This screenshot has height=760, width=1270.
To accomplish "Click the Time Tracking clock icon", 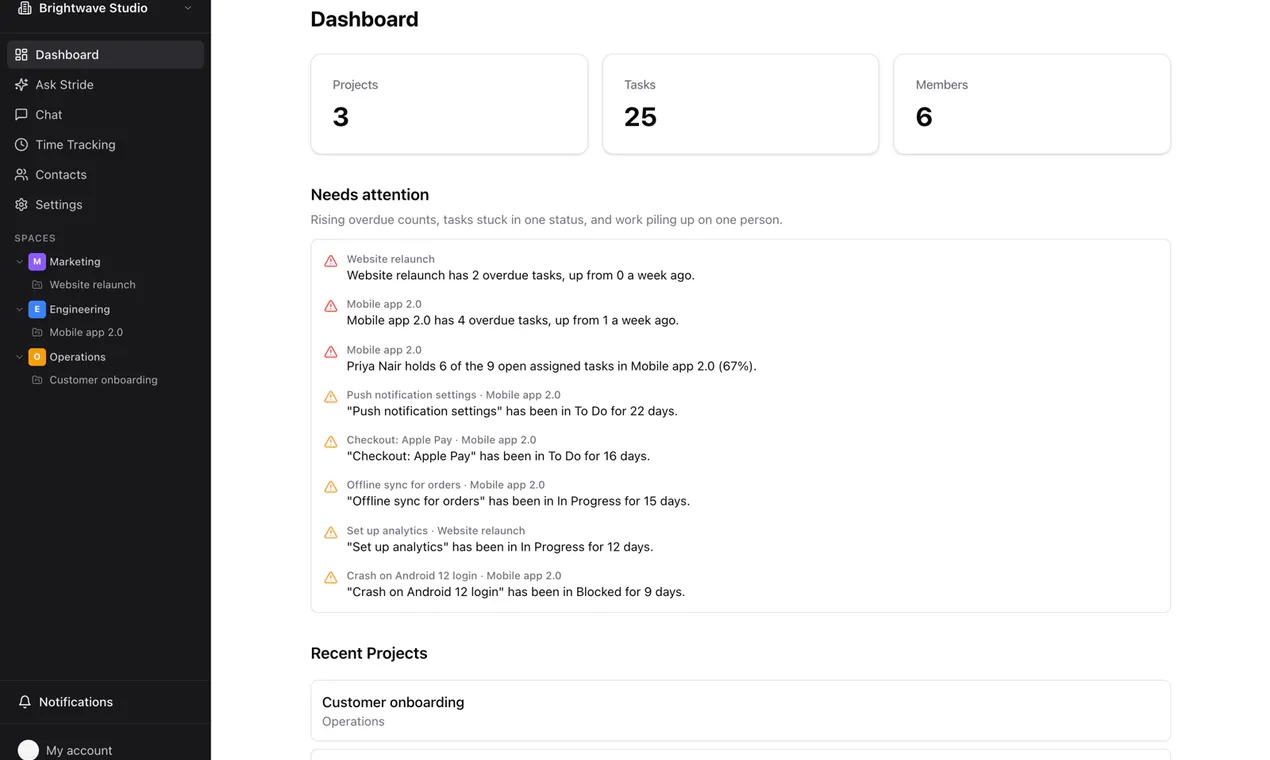I will point(21,145).
